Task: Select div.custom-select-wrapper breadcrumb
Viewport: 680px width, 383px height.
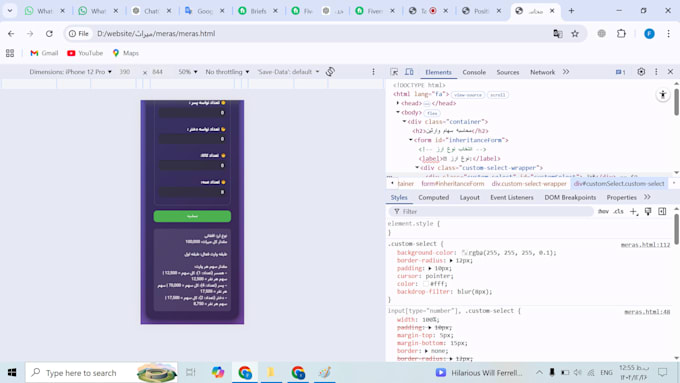Action: [529, 184]
